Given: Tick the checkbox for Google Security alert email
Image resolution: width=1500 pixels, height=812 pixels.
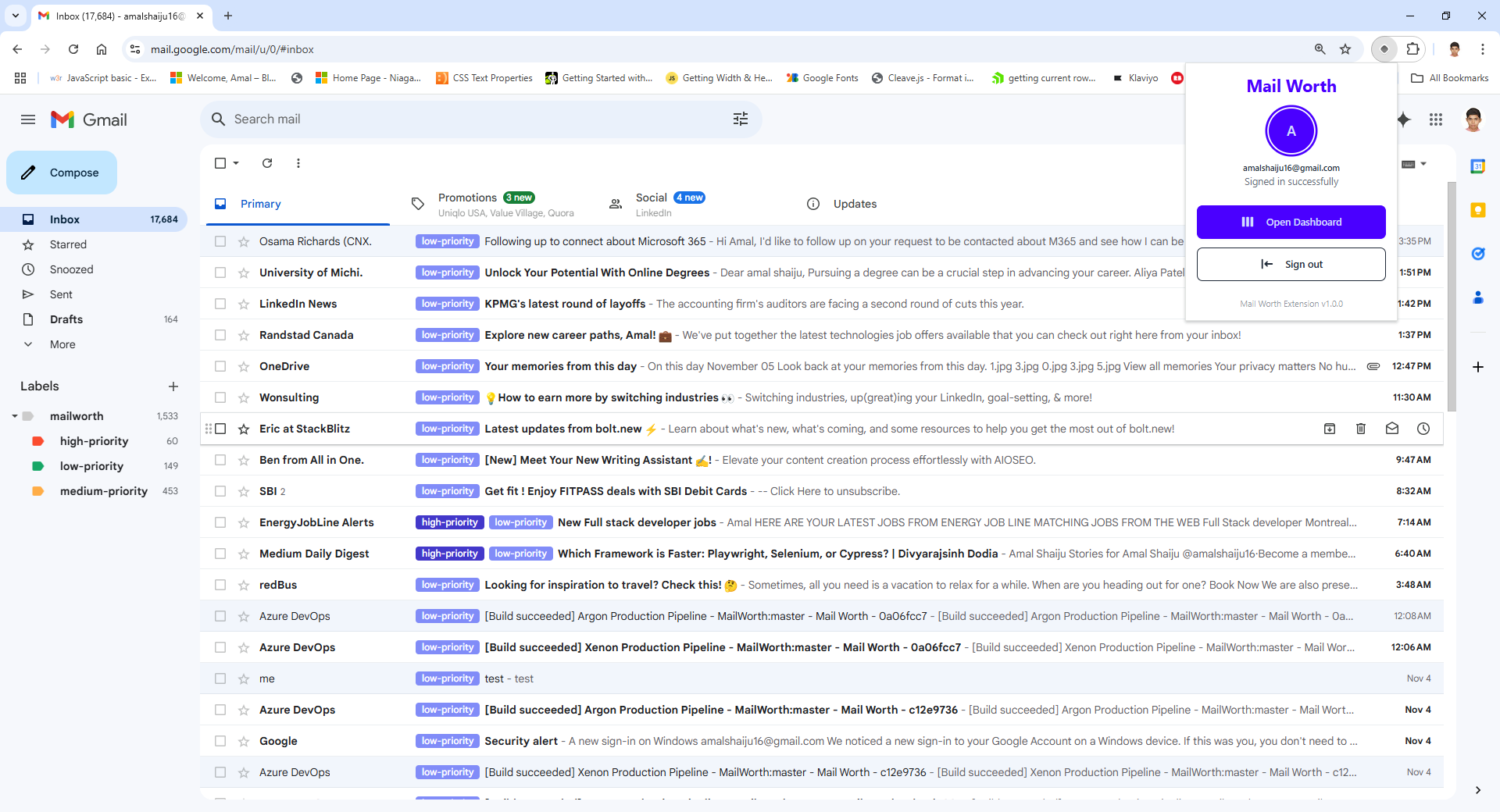Looking at the screenshot, I should click(x=220, y=741).
